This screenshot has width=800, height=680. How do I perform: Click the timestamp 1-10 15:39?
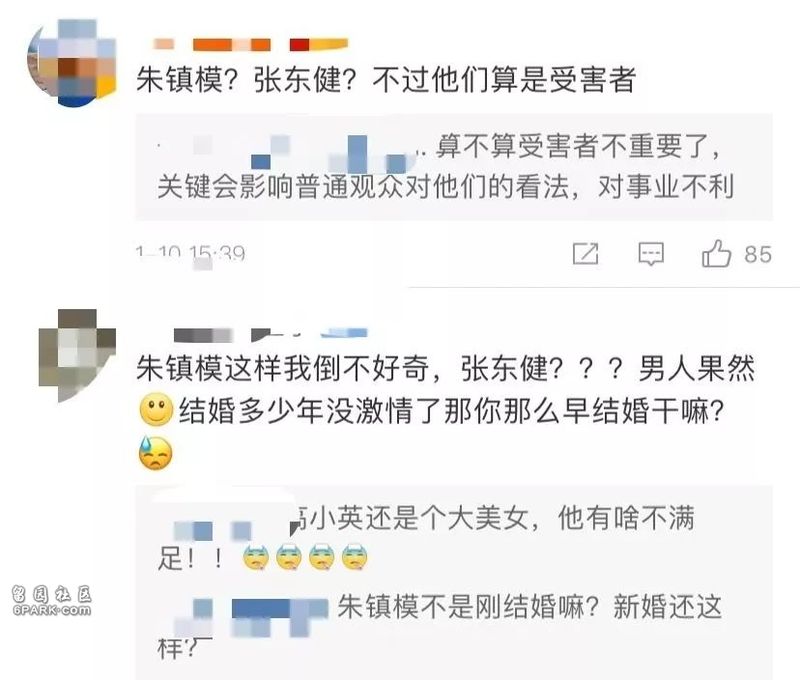pos(190,254)
